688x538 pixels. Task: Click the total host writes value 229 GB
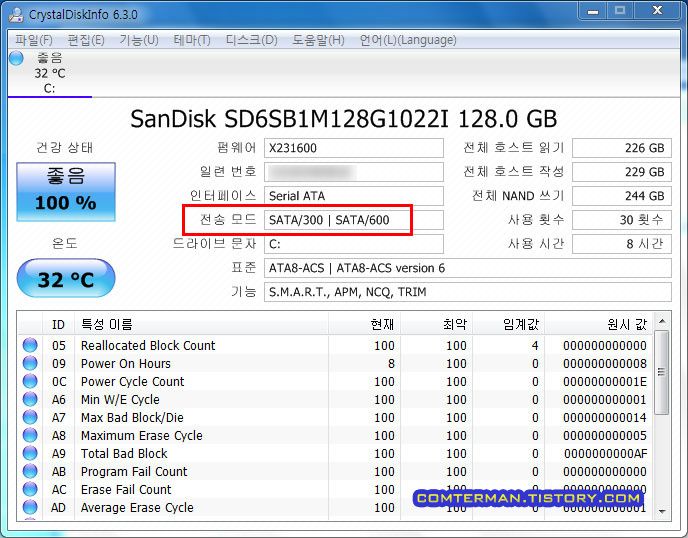[622, 172]
